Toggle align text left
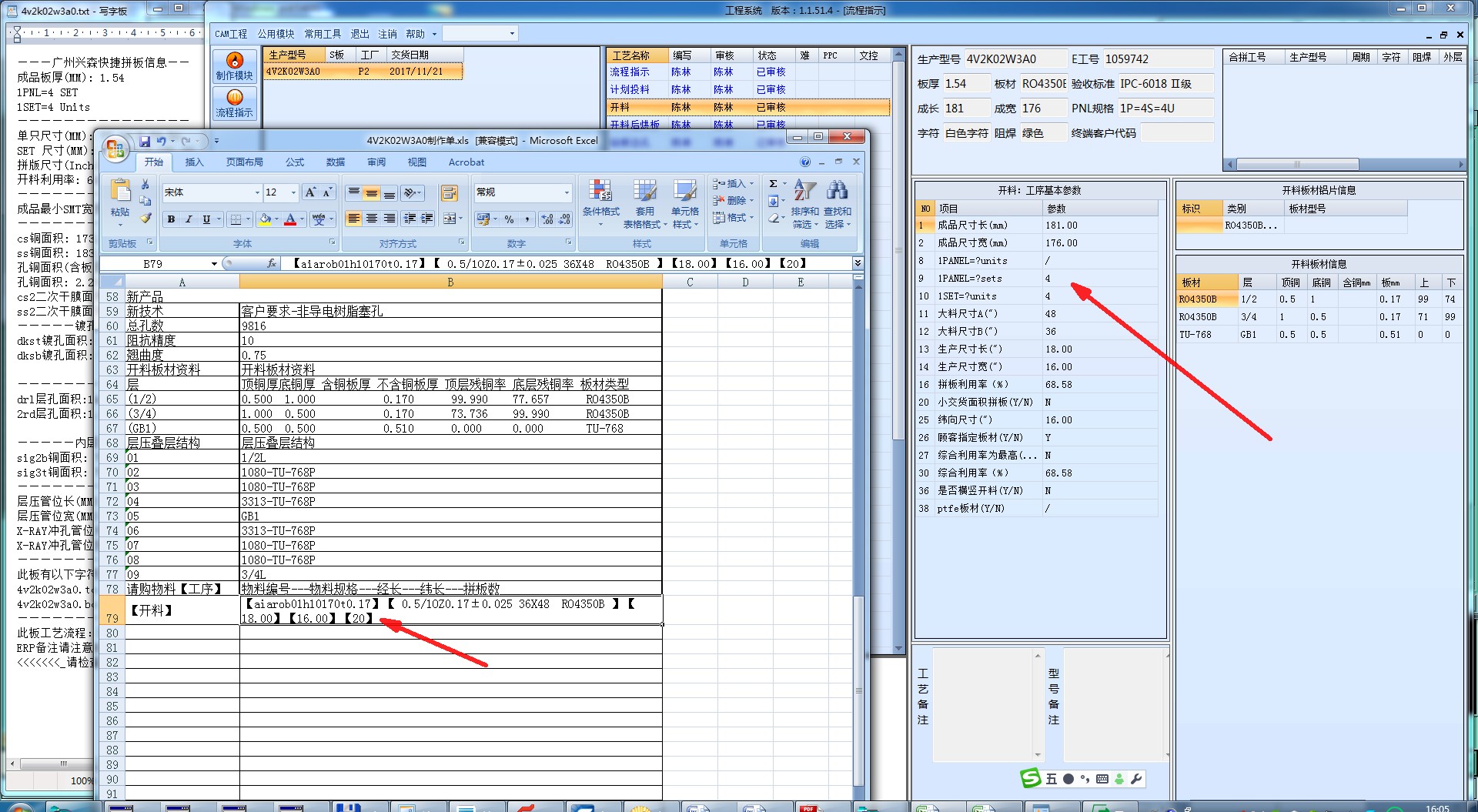The width and height of the screenshot is (1478, 812). coord(353,219)
